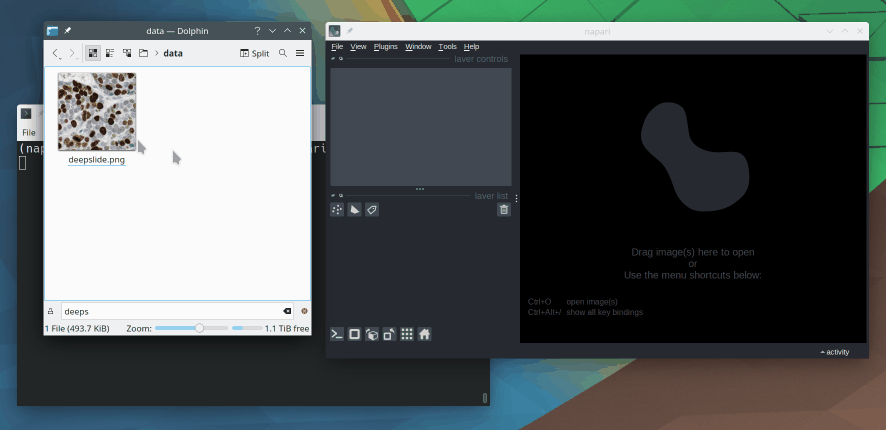
Task: Toggle grid mode in napari viewer
Action: click(407, 334)
